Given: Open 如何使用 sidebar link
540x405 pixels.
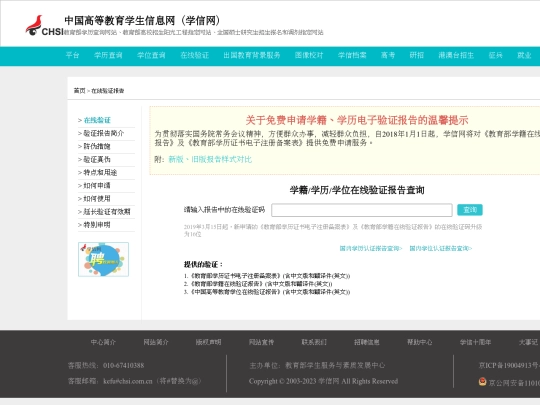Looking at the screenshot, I should point(97,199).
